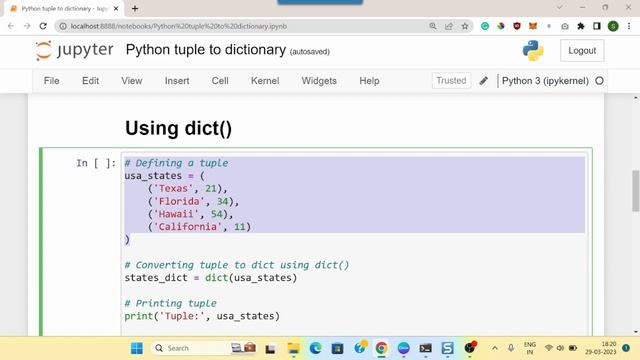Click the browser forward arrow

[27, 26]
